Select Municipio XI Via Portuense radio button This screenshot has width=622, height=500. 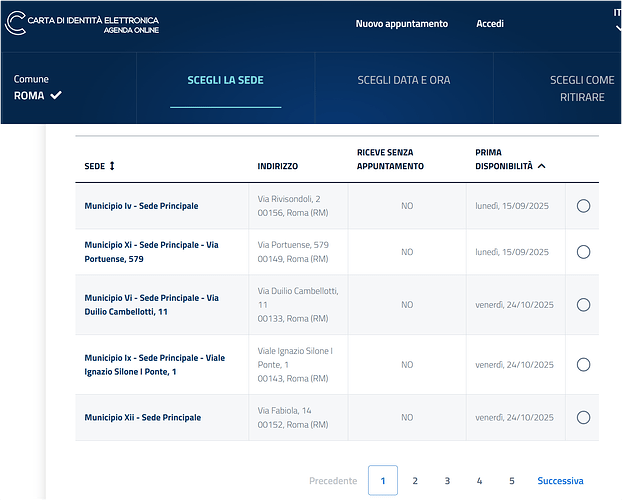coord(583,252)
